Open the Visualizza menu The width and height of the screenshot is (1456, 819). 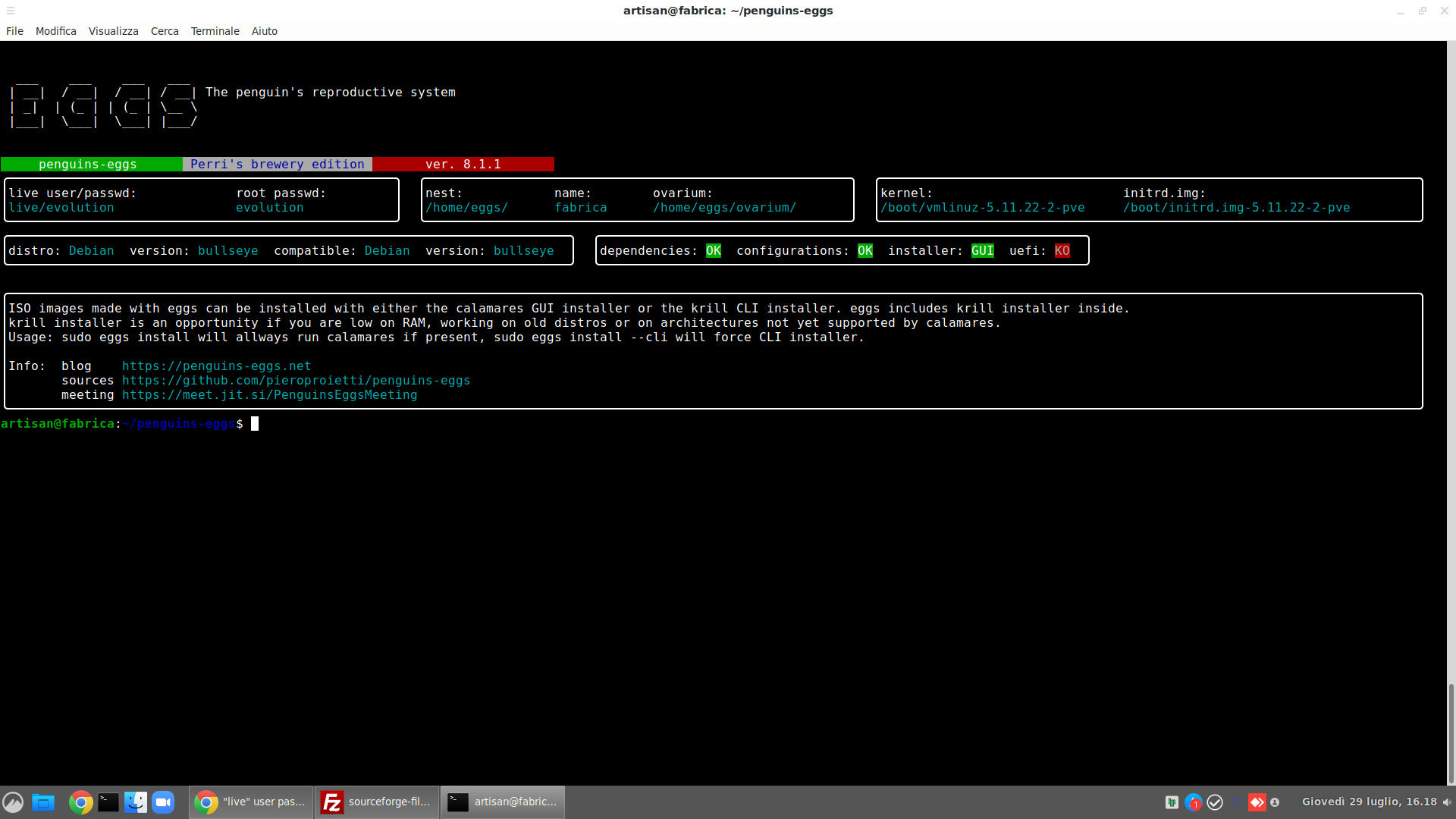pyautogui.click(x=113, y=31)
